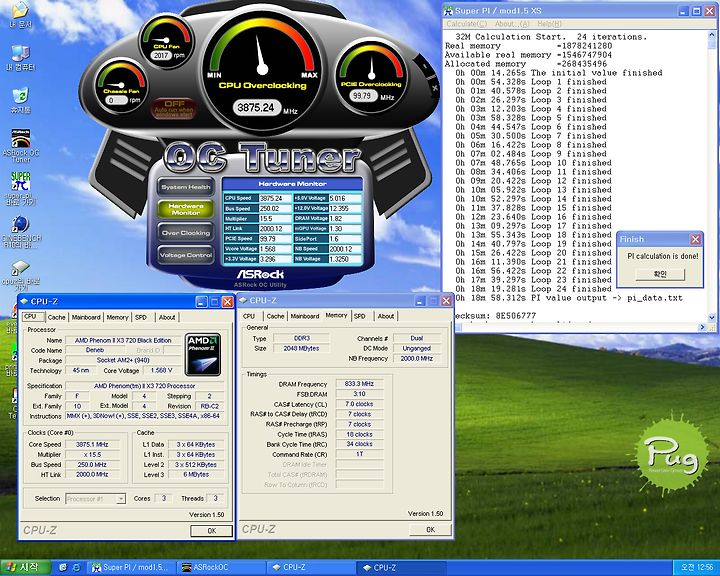Select Hardware Monitor button in OC Tuner

(186, 209)
